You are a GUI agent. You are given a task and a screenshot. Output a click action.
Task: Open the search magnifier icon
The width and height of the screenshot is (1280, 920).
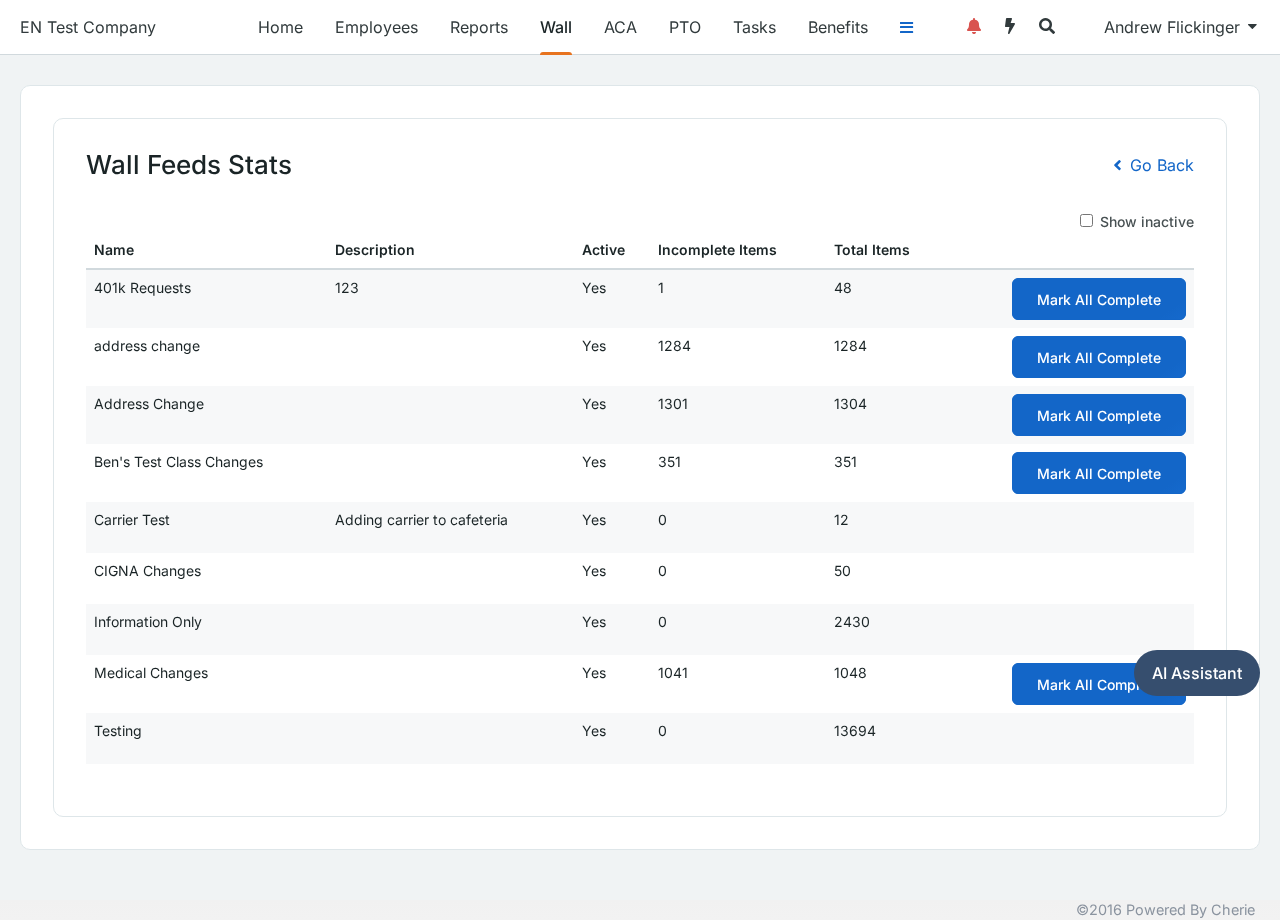(x=1047, y=27)
